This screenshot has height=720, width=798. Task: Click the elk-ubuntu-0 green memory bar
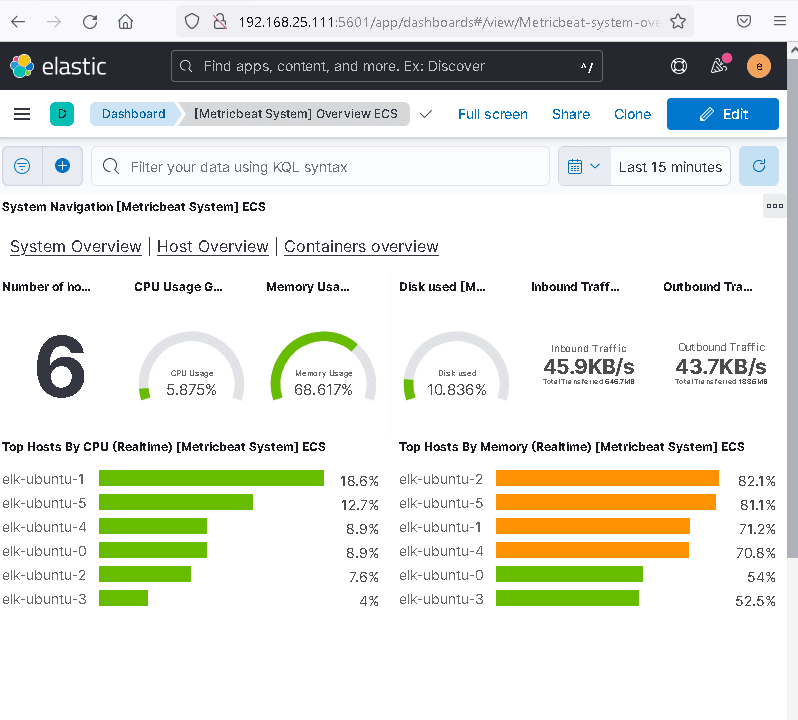click(569, 574)
